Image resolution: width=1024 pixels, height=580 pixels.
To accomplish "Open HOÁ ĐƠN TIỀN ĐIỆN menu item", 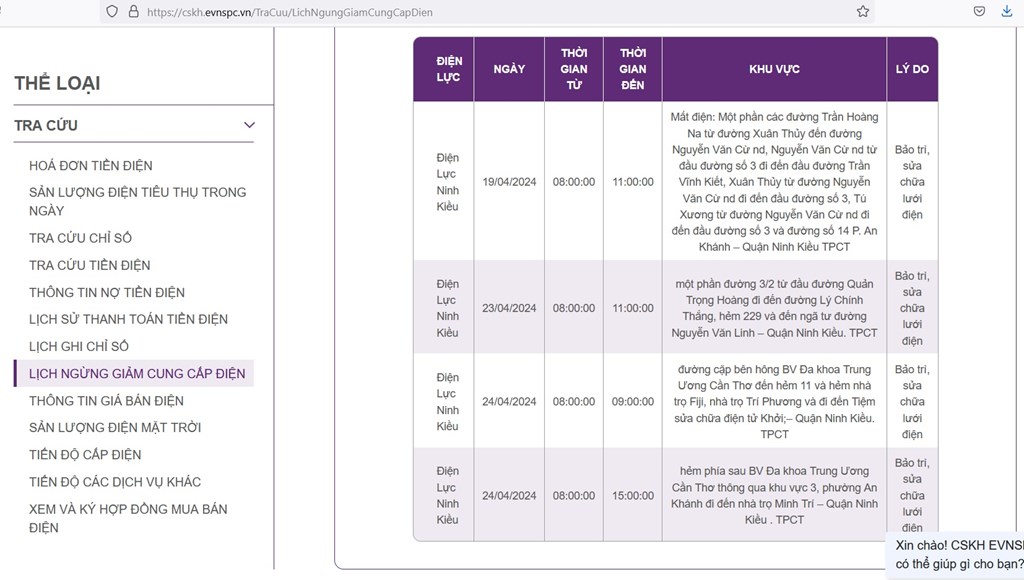I will 91,166.
